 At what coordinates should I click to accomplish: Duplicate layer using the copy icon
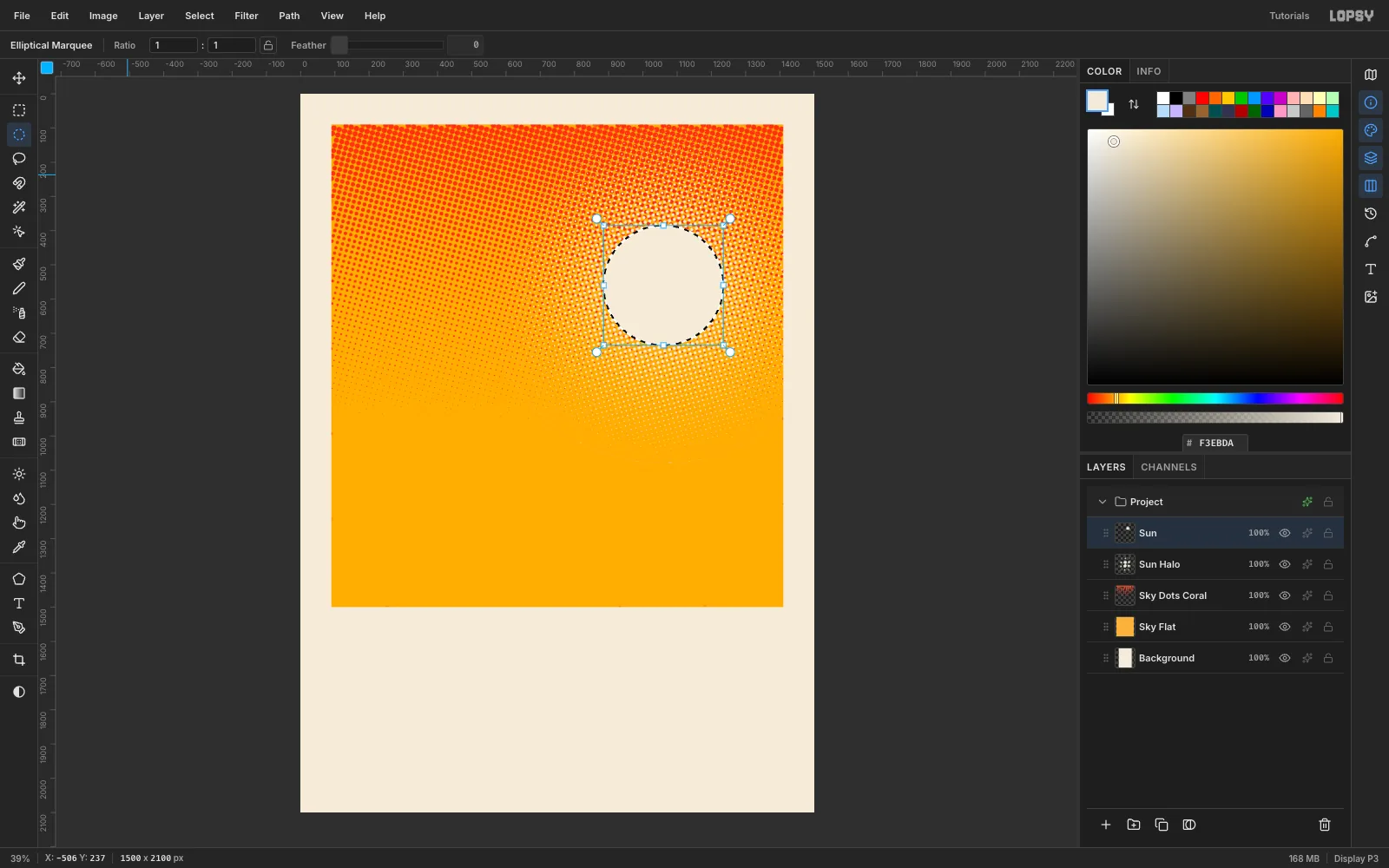click(x=1162, y=825)
